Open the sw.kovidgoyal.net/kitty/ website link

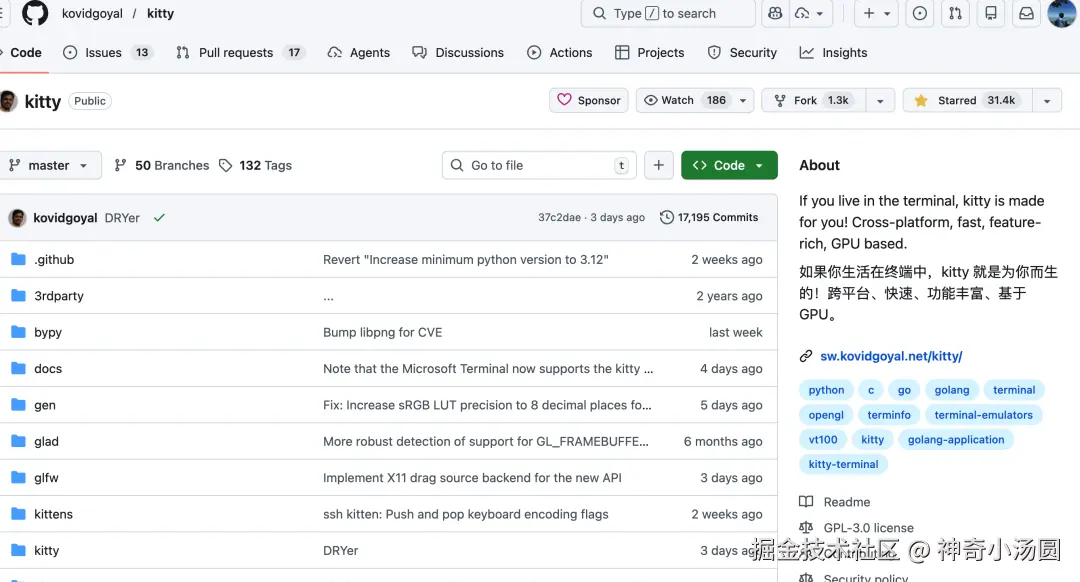pos(891,356)
